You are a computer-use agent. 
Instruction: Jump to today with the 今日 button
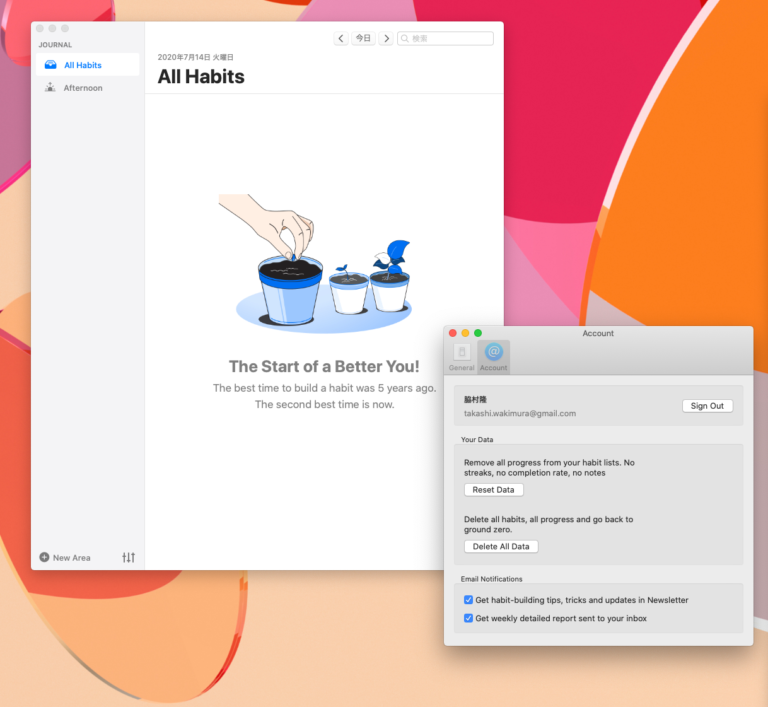pos(363,38)
